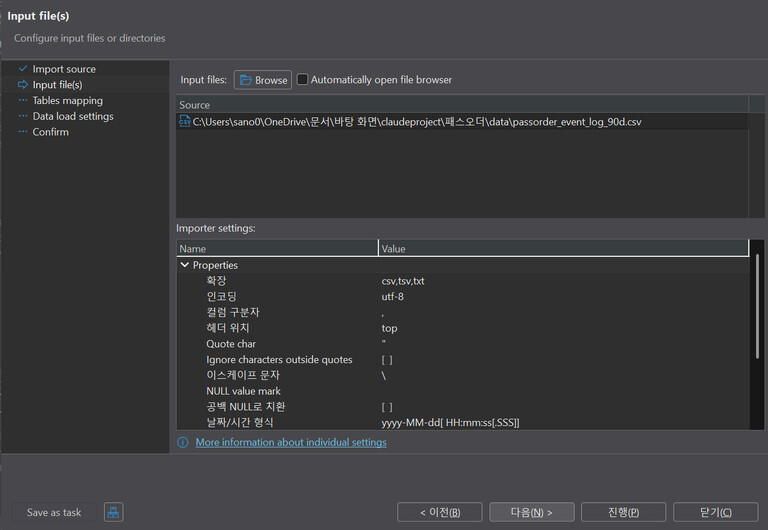Click the 진행(P) proceed button
The width and height of the screenshot is (768, 530).
tap(624, 512)
